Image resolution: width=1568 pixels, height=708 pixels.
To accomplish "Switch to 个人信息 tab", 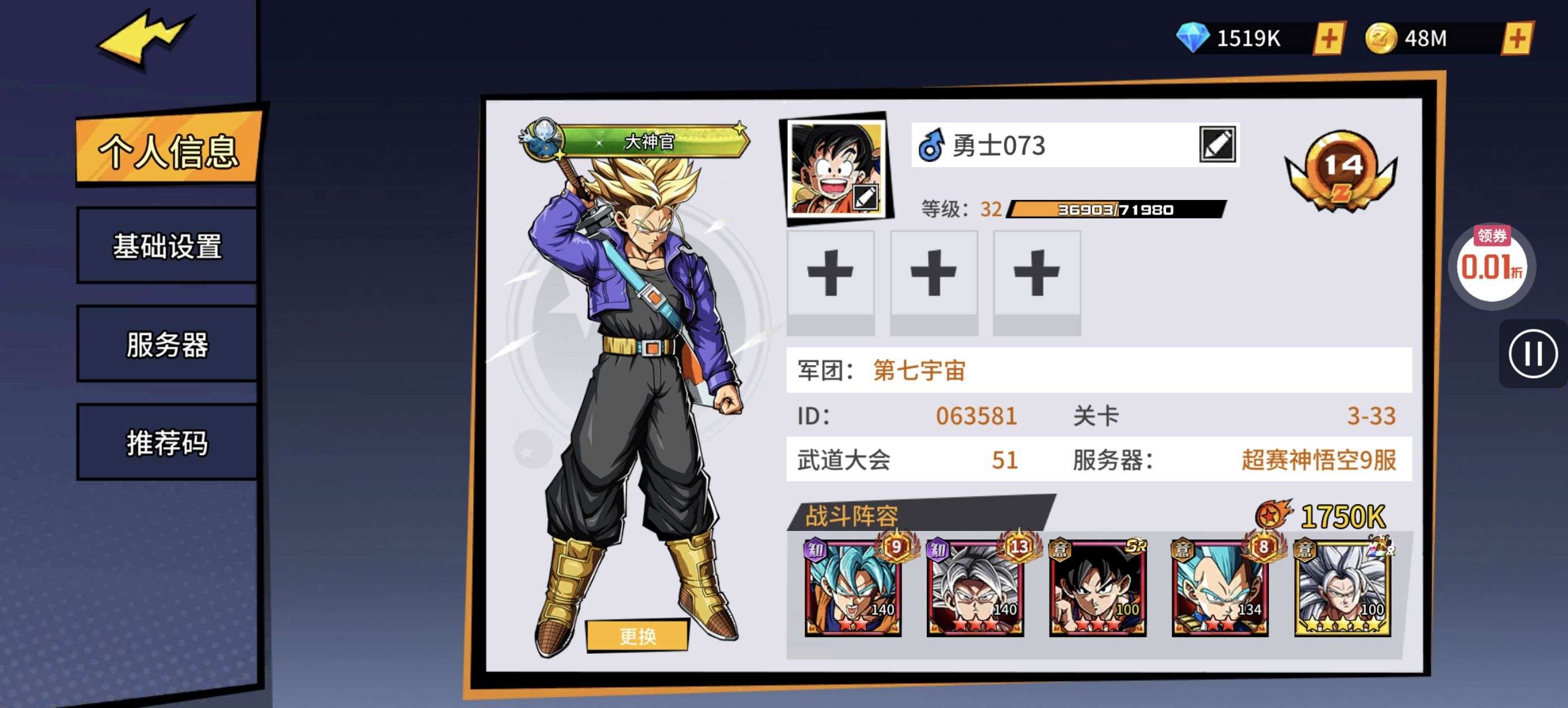I will (x=169, y=148).
